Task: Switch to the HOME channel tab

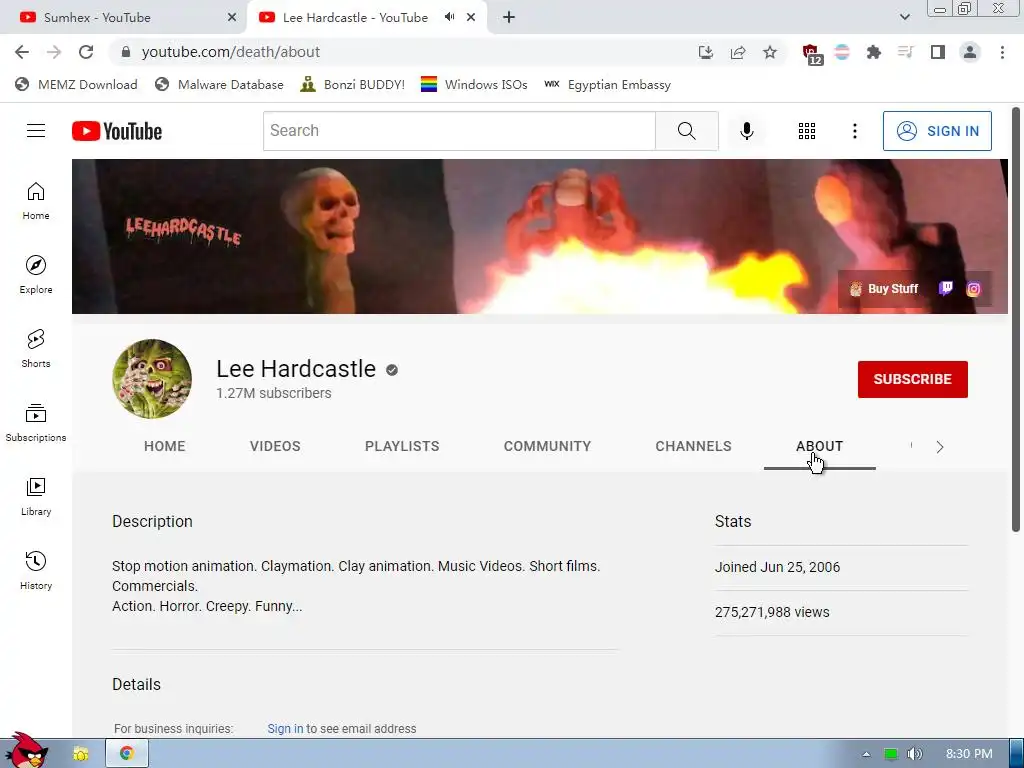Action: 165,446
